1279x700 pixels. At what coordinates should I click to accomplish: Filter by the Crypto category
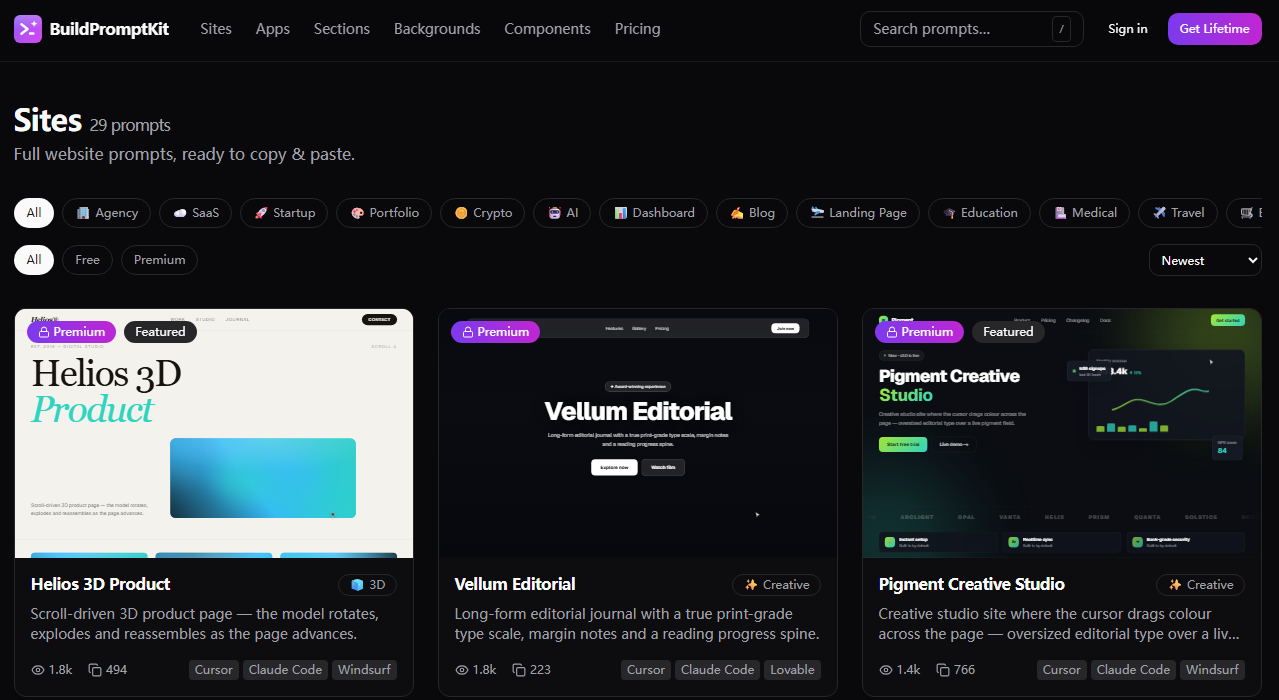[x=483, y=213]
